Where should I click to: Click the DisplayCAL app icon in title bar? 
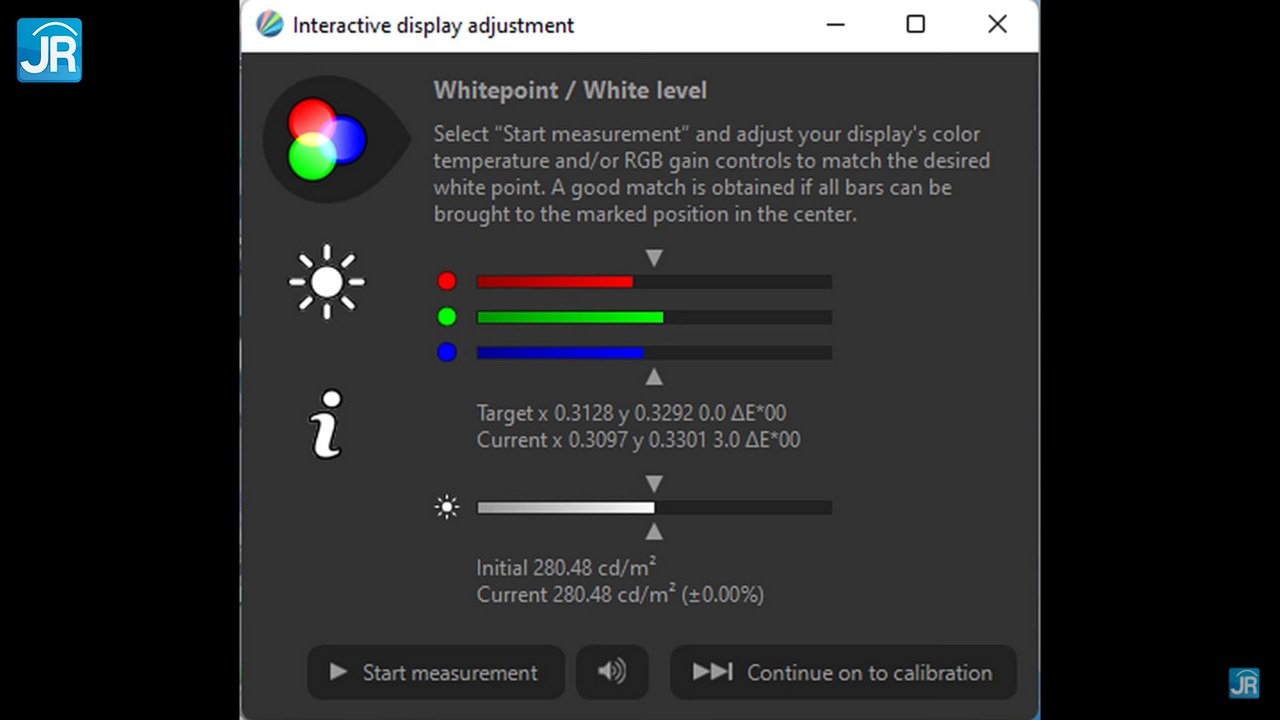269,25
